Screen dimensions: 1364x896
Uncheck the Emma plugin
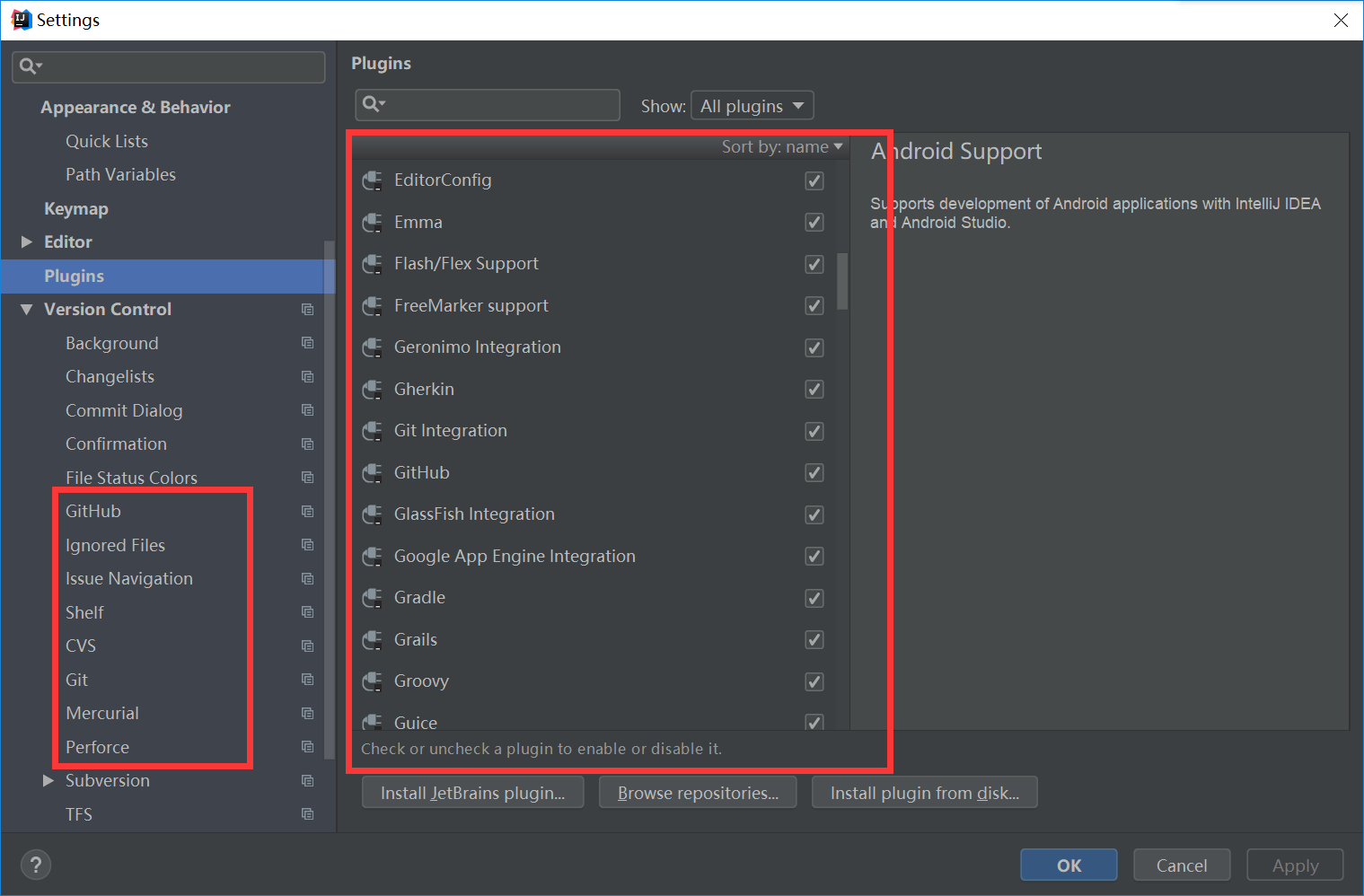click(814, 223)
